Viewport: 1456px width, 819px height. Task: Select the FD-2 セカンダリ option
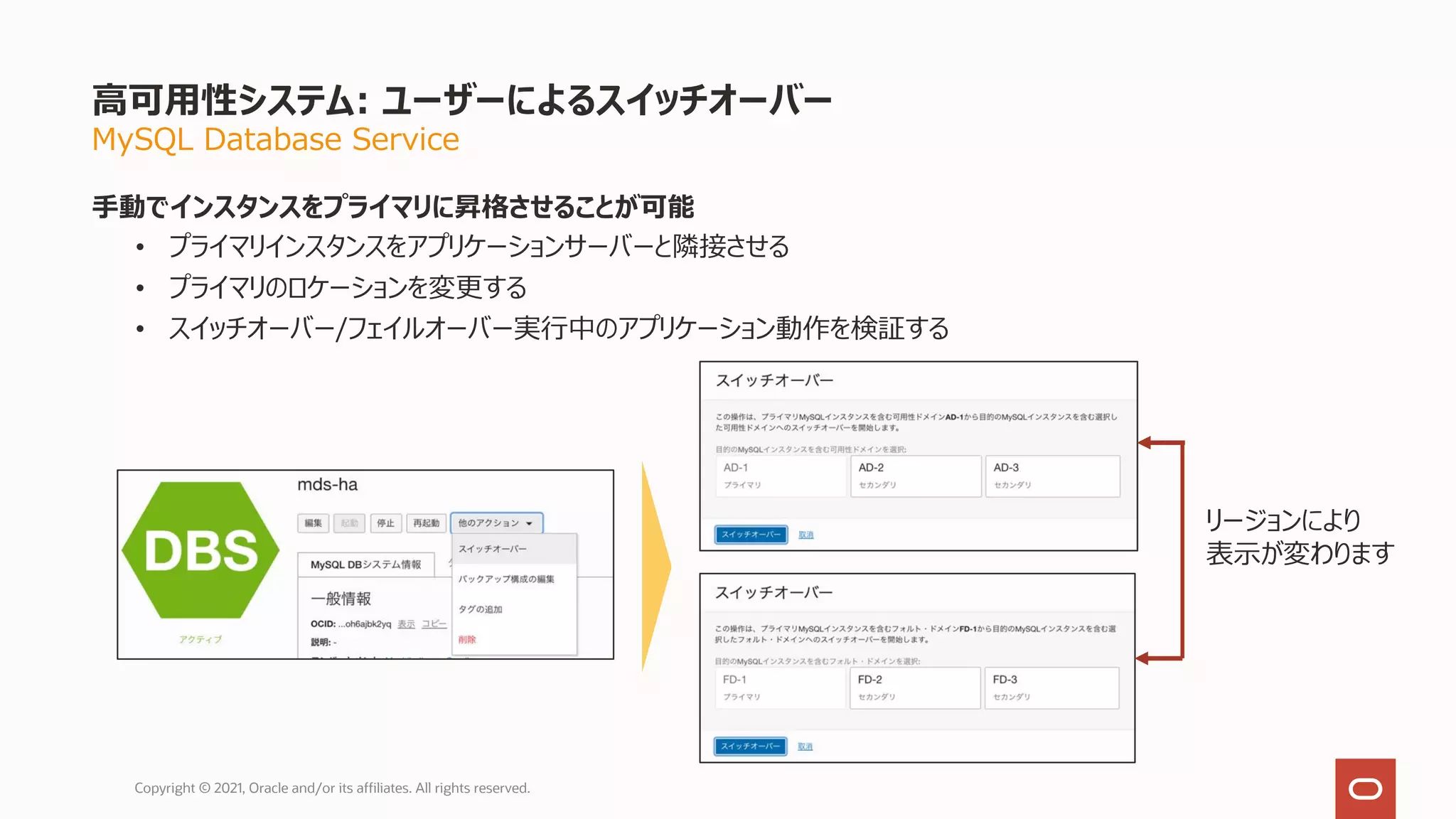tap(915, 687)
